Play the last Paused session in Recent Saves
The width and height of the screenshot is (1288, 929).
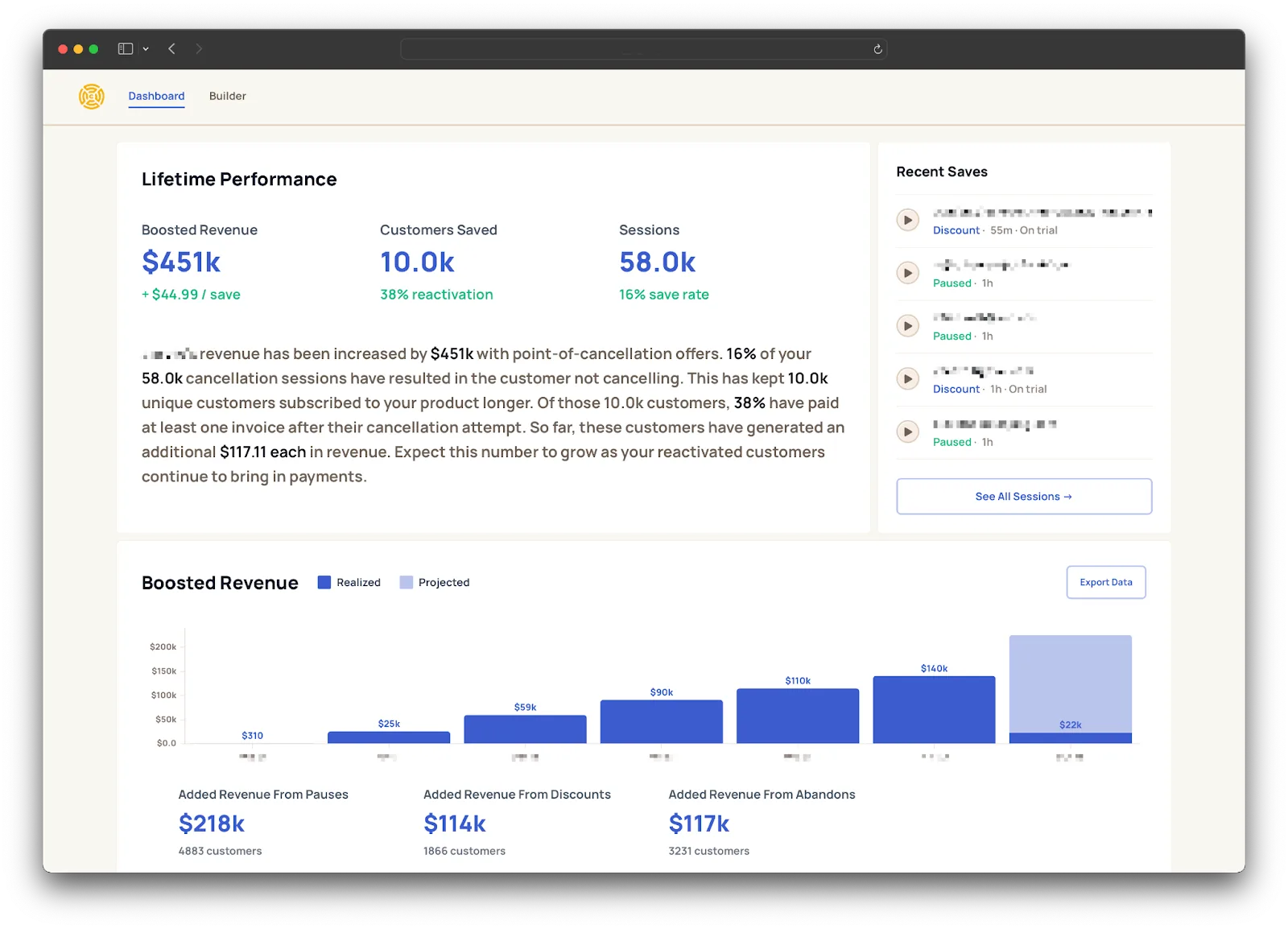[x=908, y=432]
